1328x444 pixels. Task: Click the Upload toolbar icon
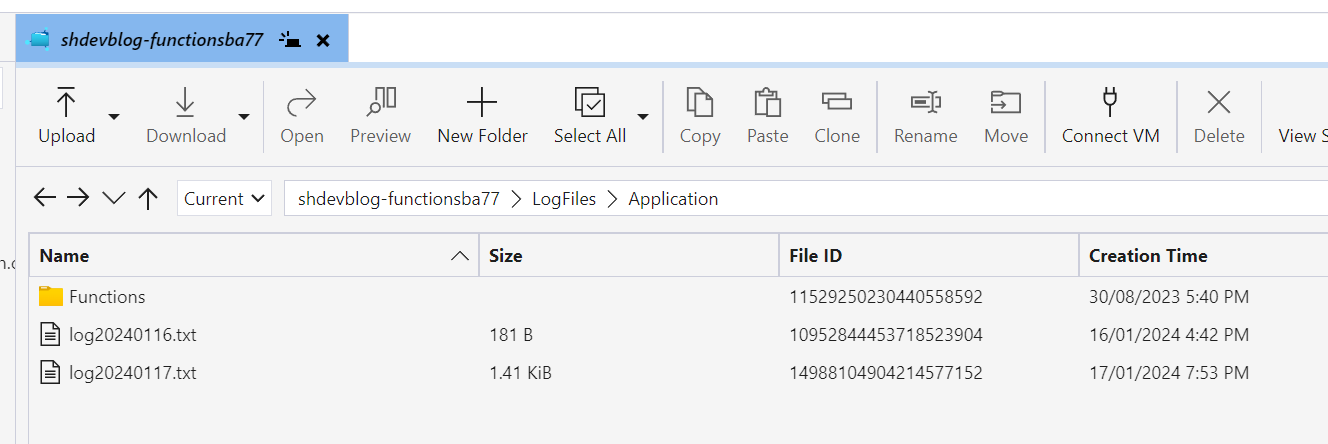click(x=66, y=102)
